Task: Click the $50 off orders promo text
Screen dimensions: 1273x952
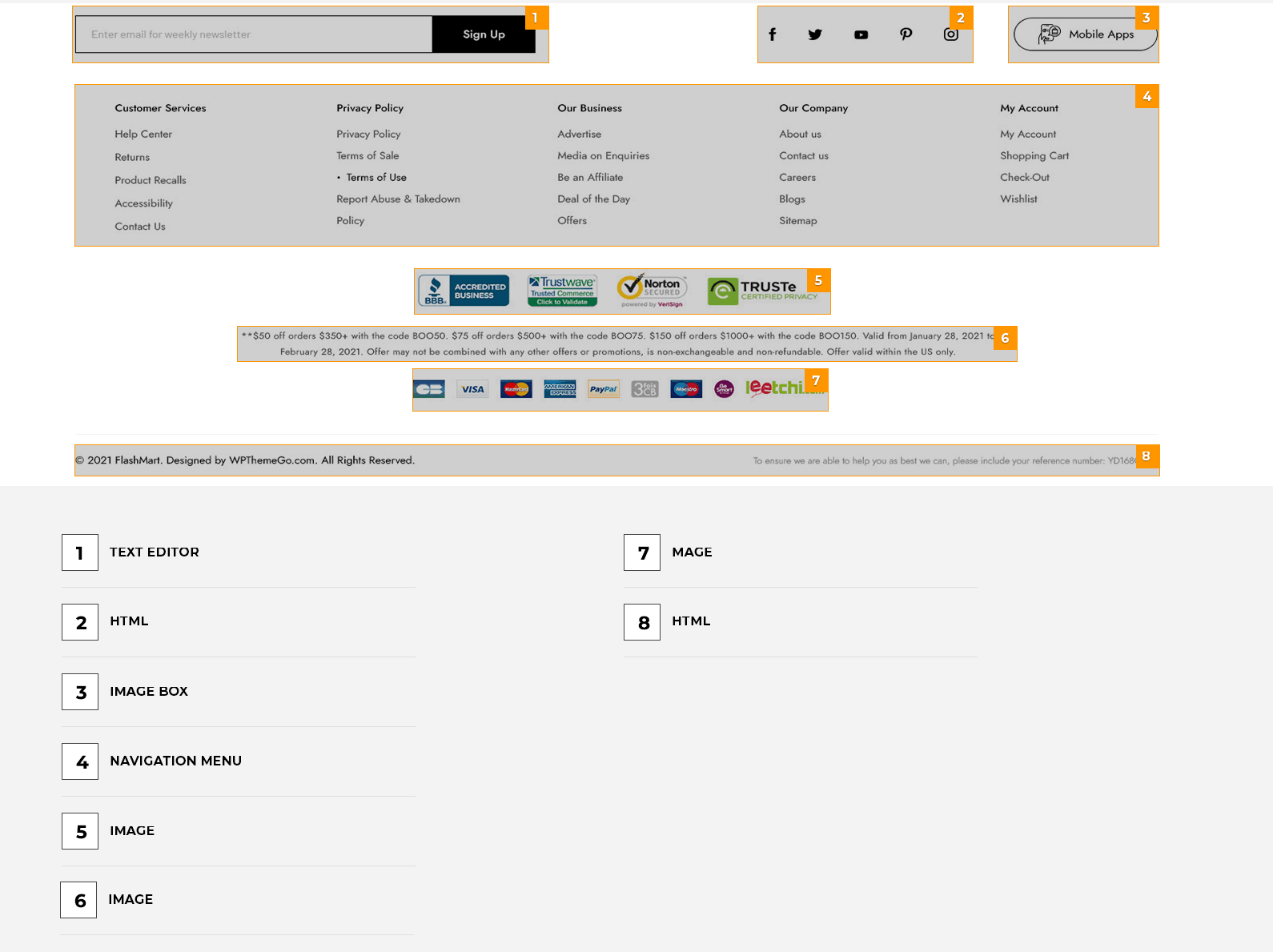Action: click(618, 344)
